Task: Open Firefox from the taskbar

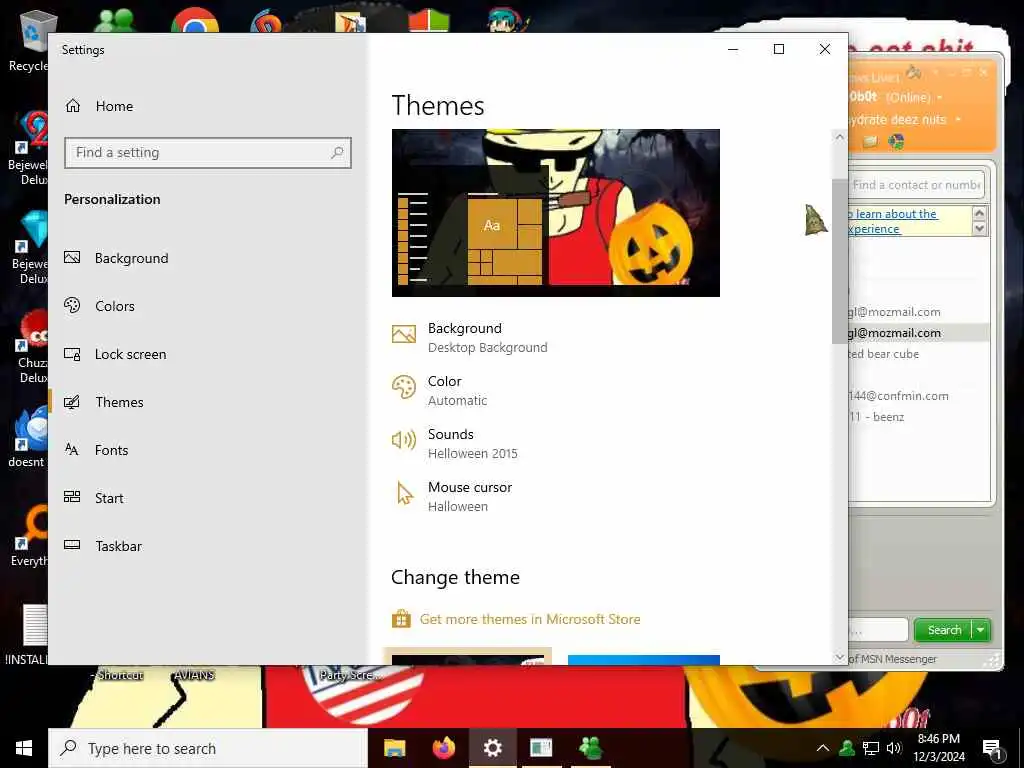Action: point(443,748)
